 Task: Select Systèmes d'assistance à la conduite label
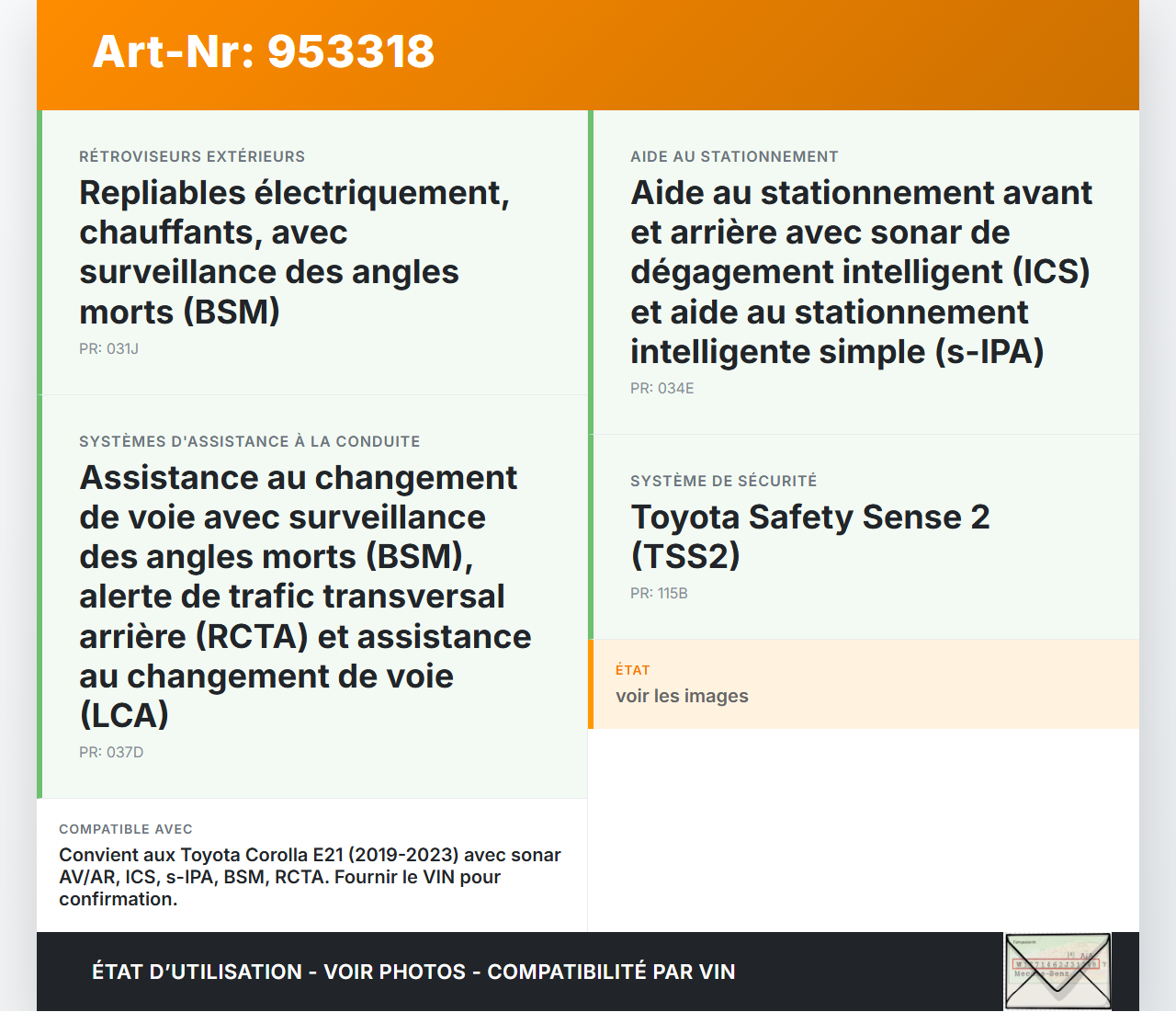pos(249,441)
